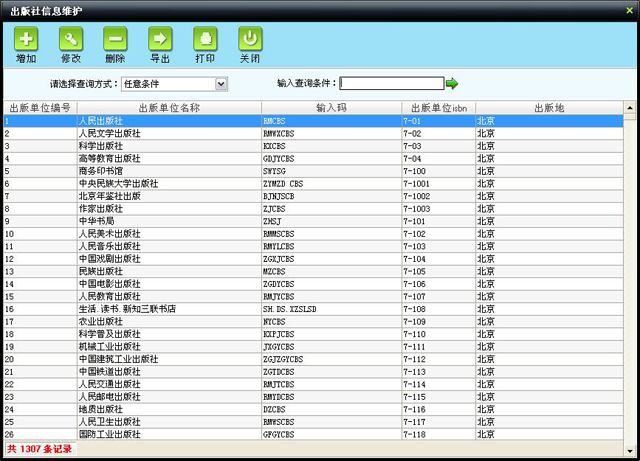Screen dimensions: 640x461
Task: Sort by the 出版单位编号 column header
Action: pos(40,107)
